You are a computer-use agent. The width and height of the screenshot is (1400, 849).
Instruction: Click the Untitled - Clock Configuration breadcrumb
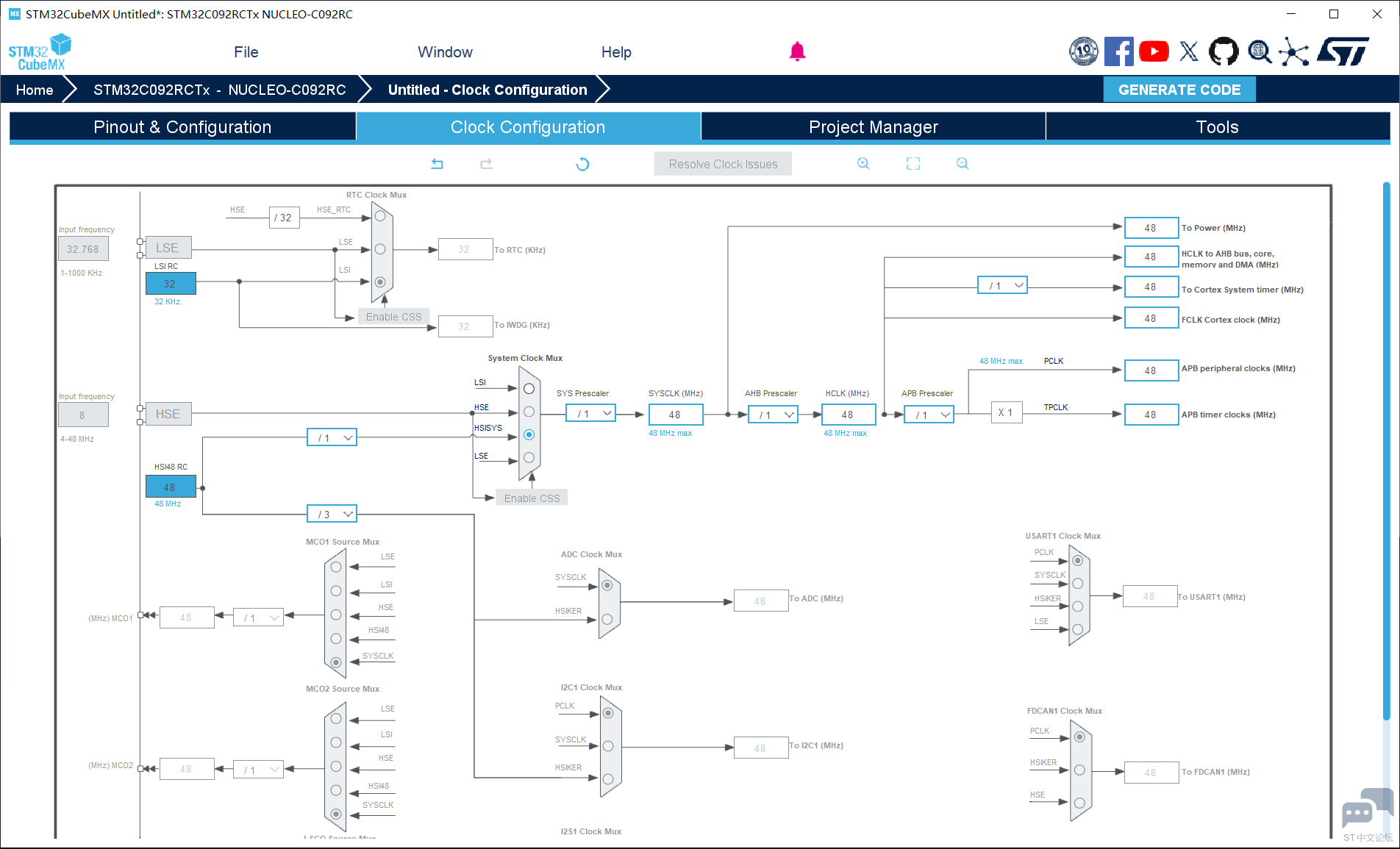[488, 90]
